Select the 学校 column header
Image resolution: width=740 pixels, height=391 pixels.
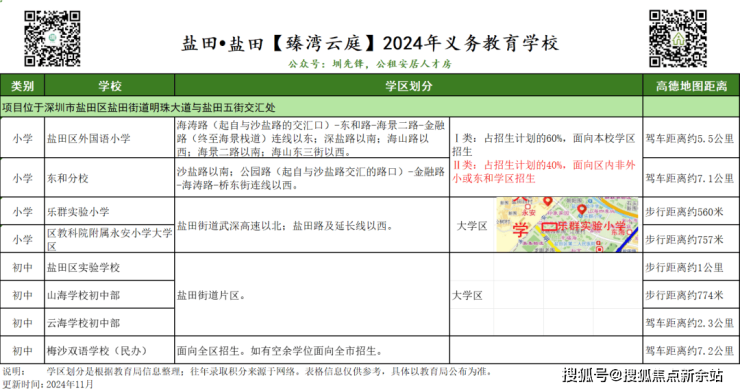[x=109, y=85]
